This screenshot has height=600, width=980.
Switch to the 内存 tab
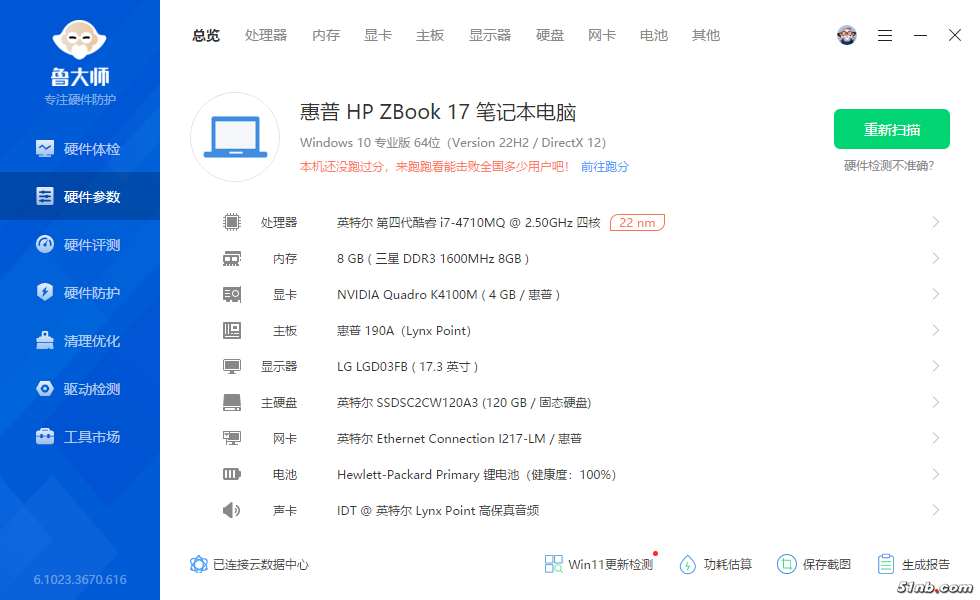pos(326,36)
